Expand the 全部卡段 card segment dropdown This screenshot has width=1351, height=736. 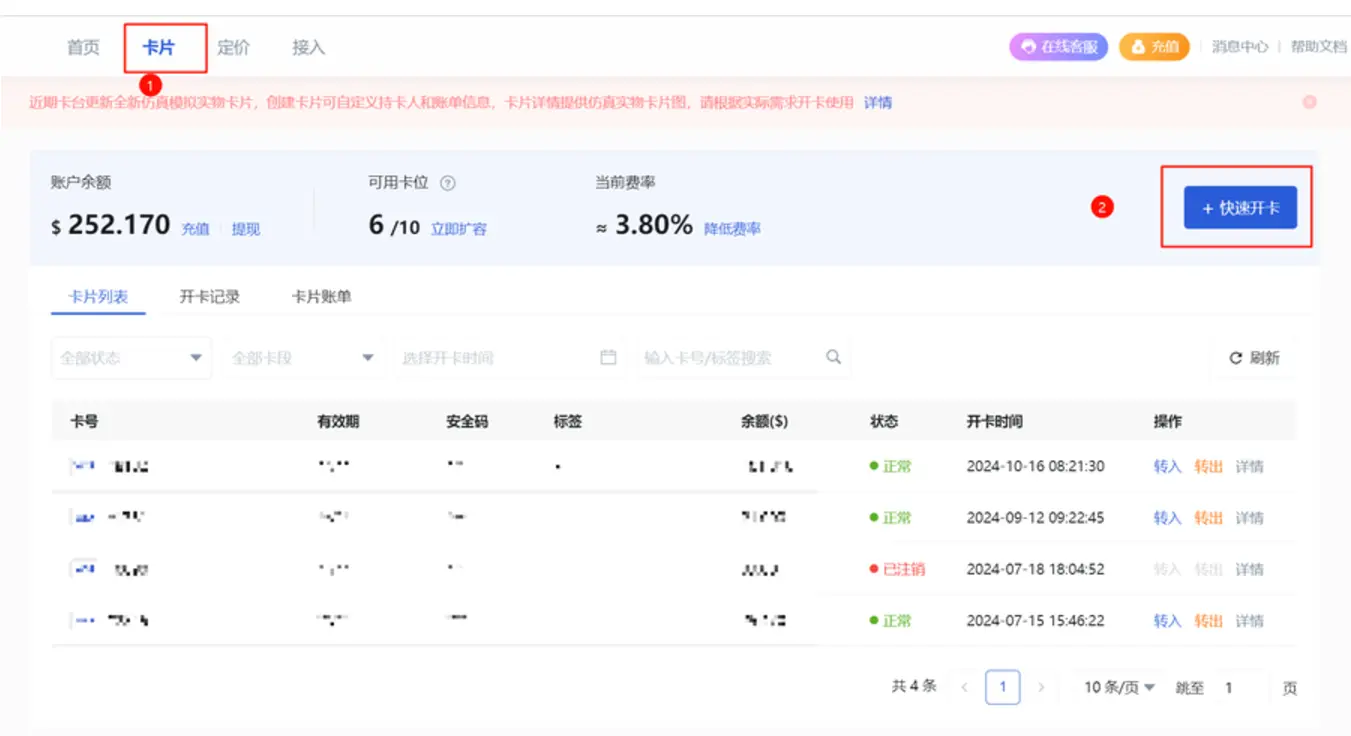[x=302, y=358]
